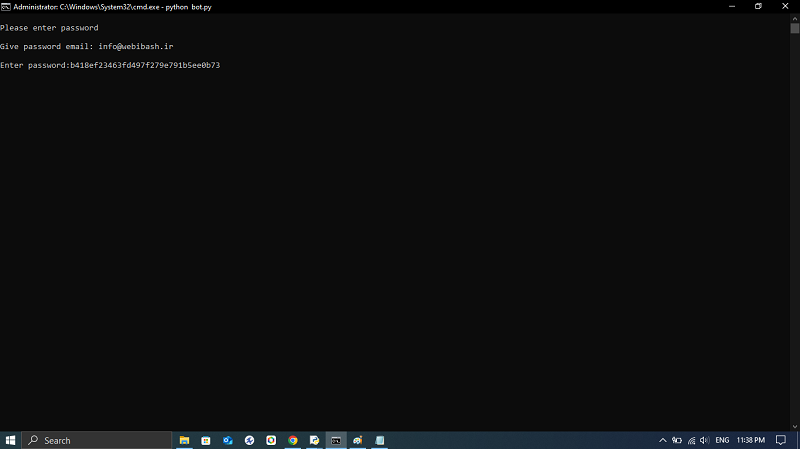Open Microsoft Store from the taskbar

click(x=206, y=440)
